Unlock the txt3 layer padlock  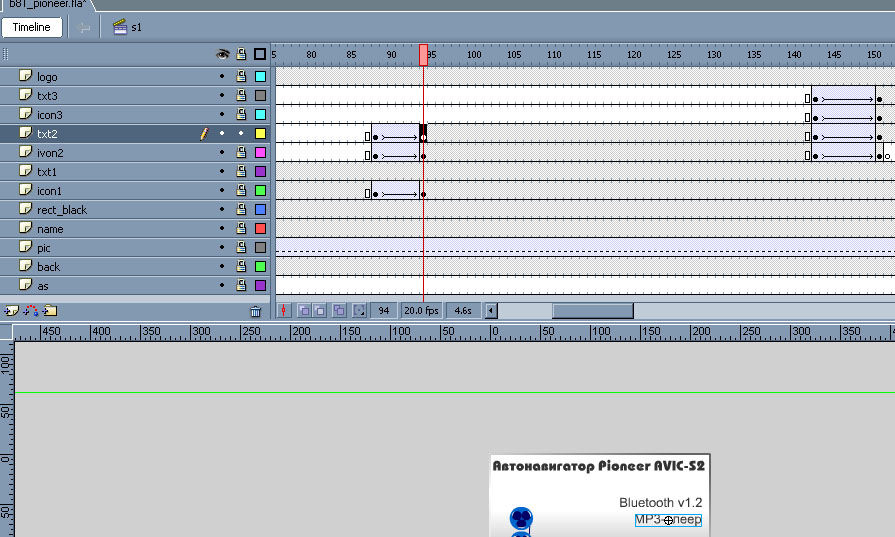(241, 95)
